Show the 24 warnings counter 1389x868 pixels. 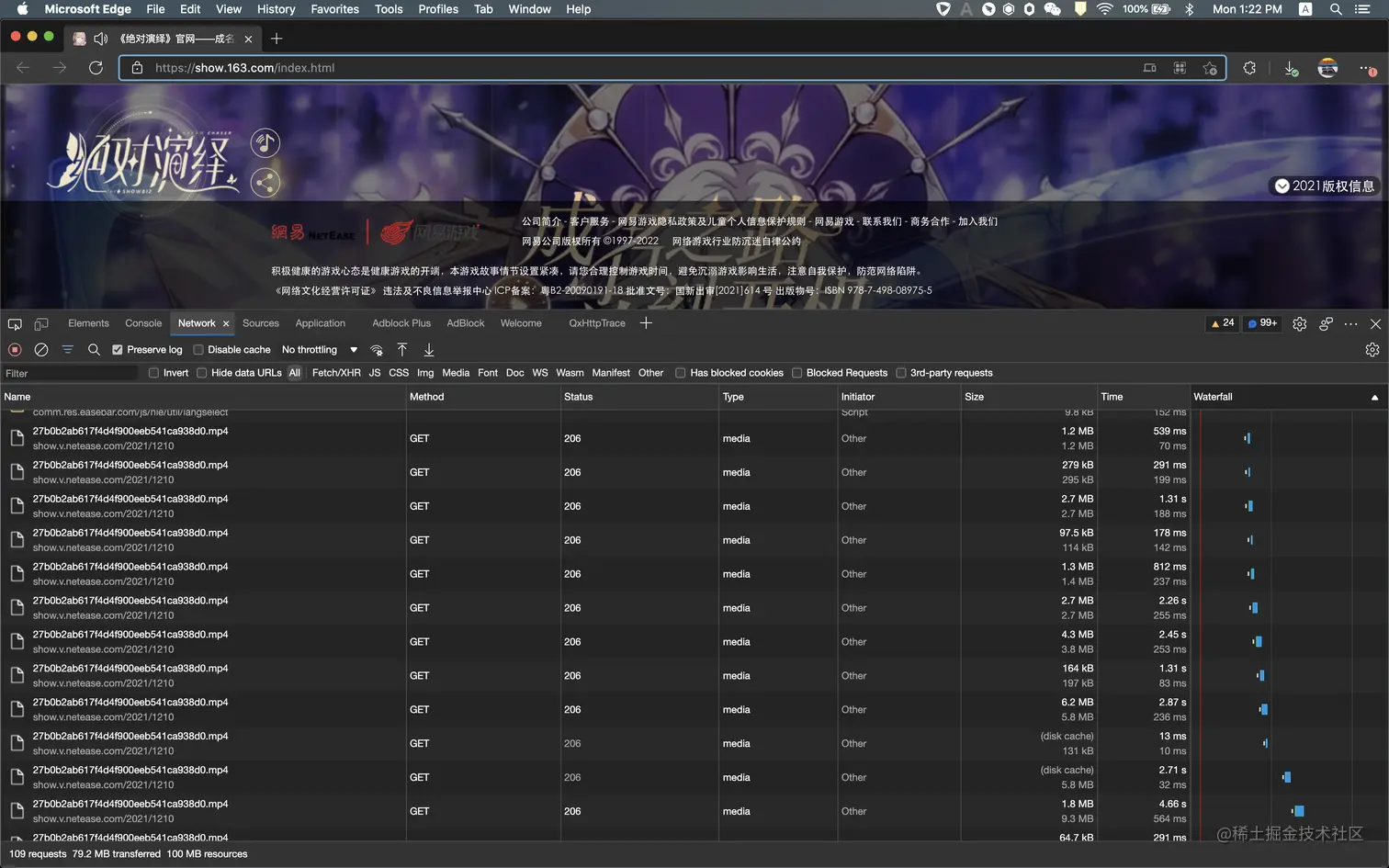click(1223, 323)
